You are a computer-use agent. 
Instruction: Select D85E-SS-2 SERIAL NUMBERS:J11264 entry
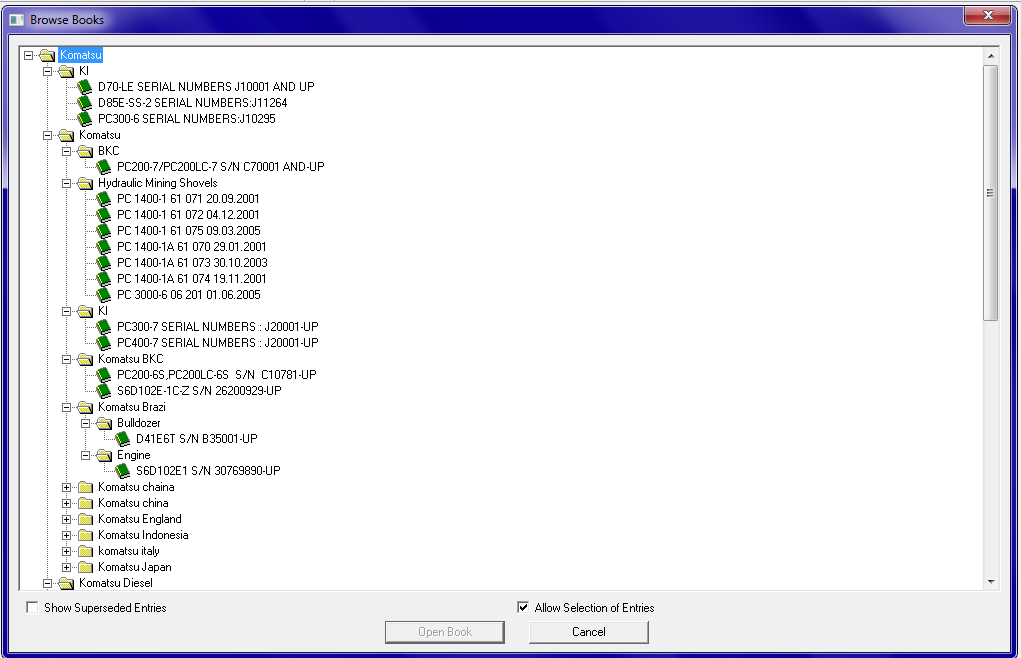(193, 103)
